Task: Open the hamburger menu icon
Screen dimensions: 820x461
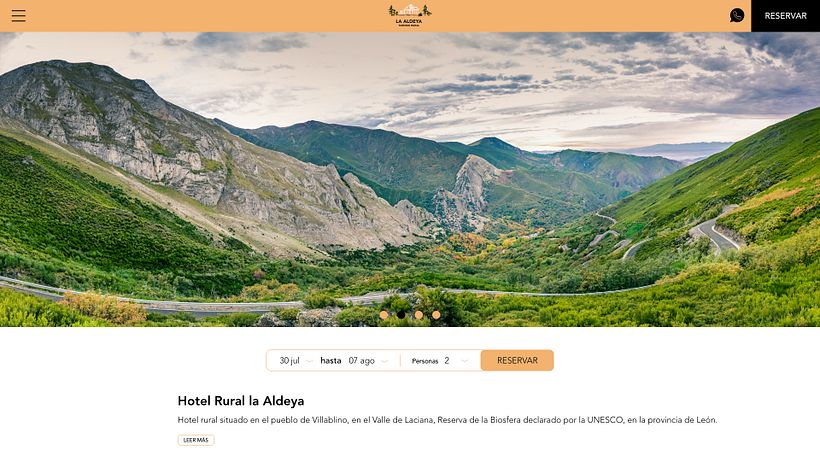Action: 18,16
